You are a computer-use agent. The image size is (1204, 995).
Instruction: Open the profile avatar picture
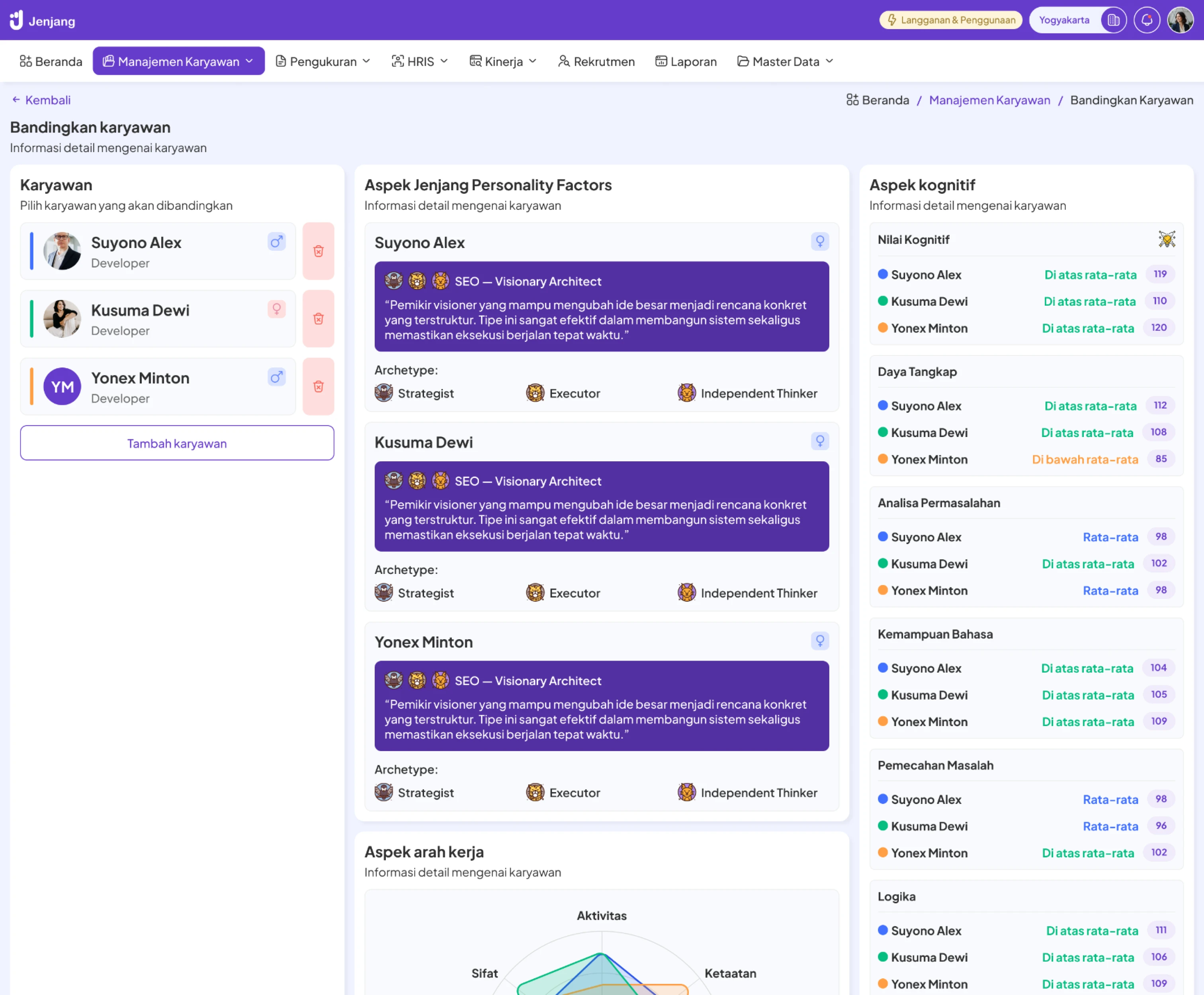click(x=1180, y=20)
